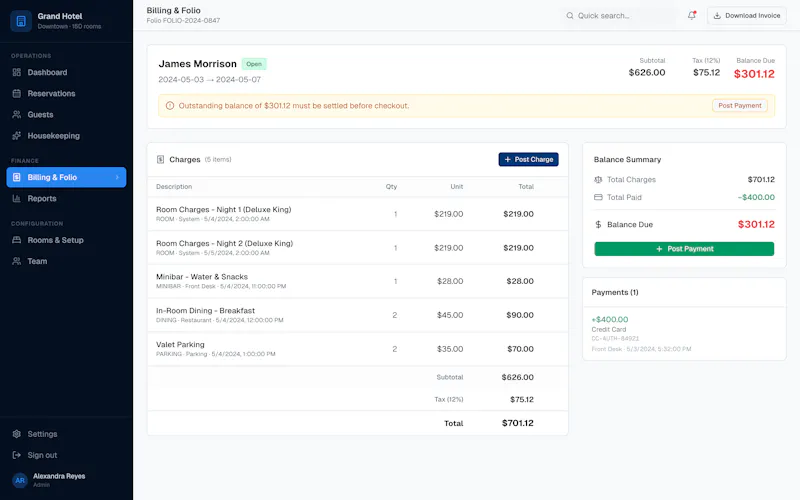This screenshot has height=500, width=800.
Task: Select the Valet Parking row
Action: [358, 349]
